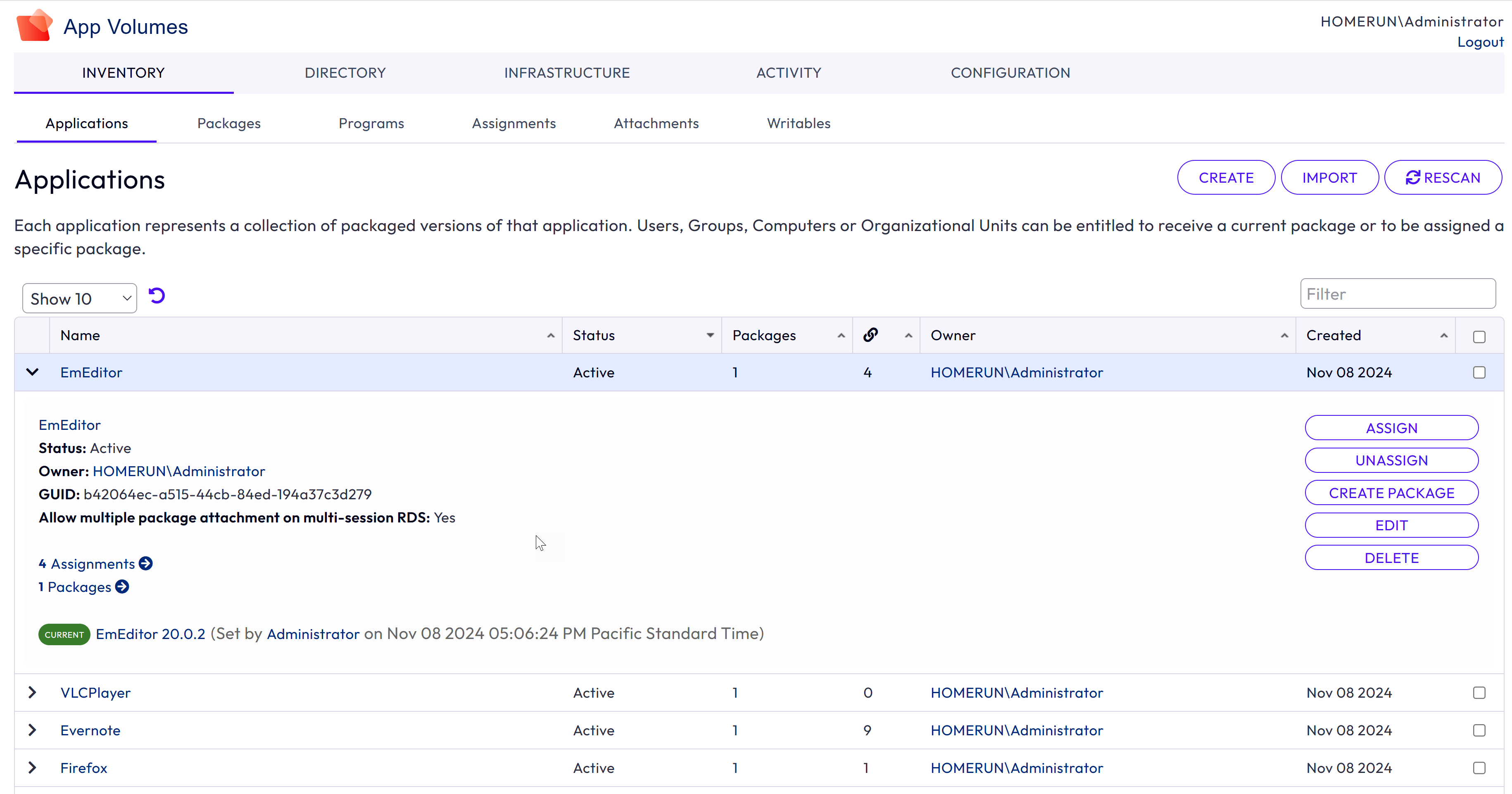
Task: Open the Firefox application link
Action: (84, 768)
